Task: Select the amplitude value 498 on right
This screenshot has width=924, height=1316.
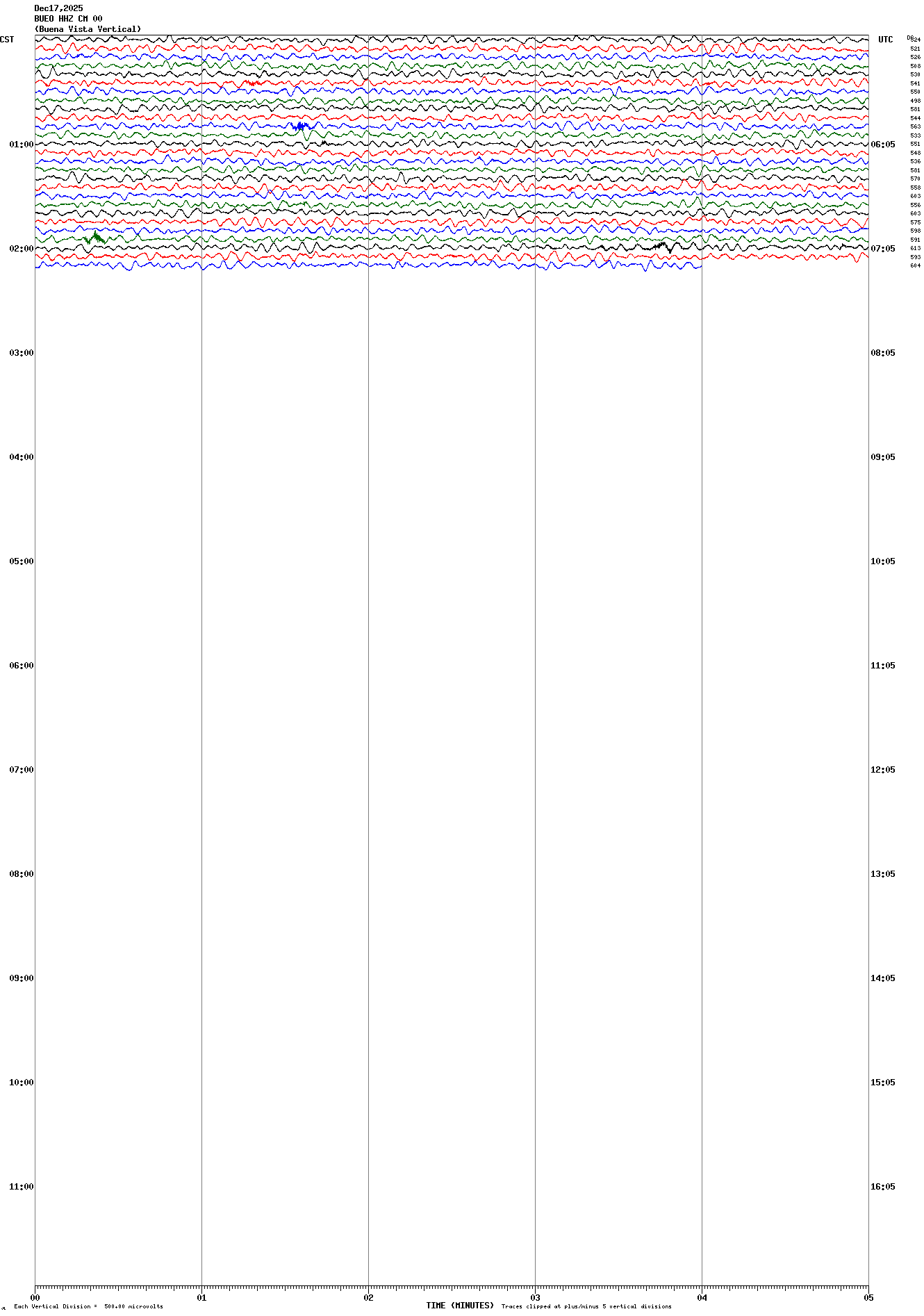Action: point(915,101)
